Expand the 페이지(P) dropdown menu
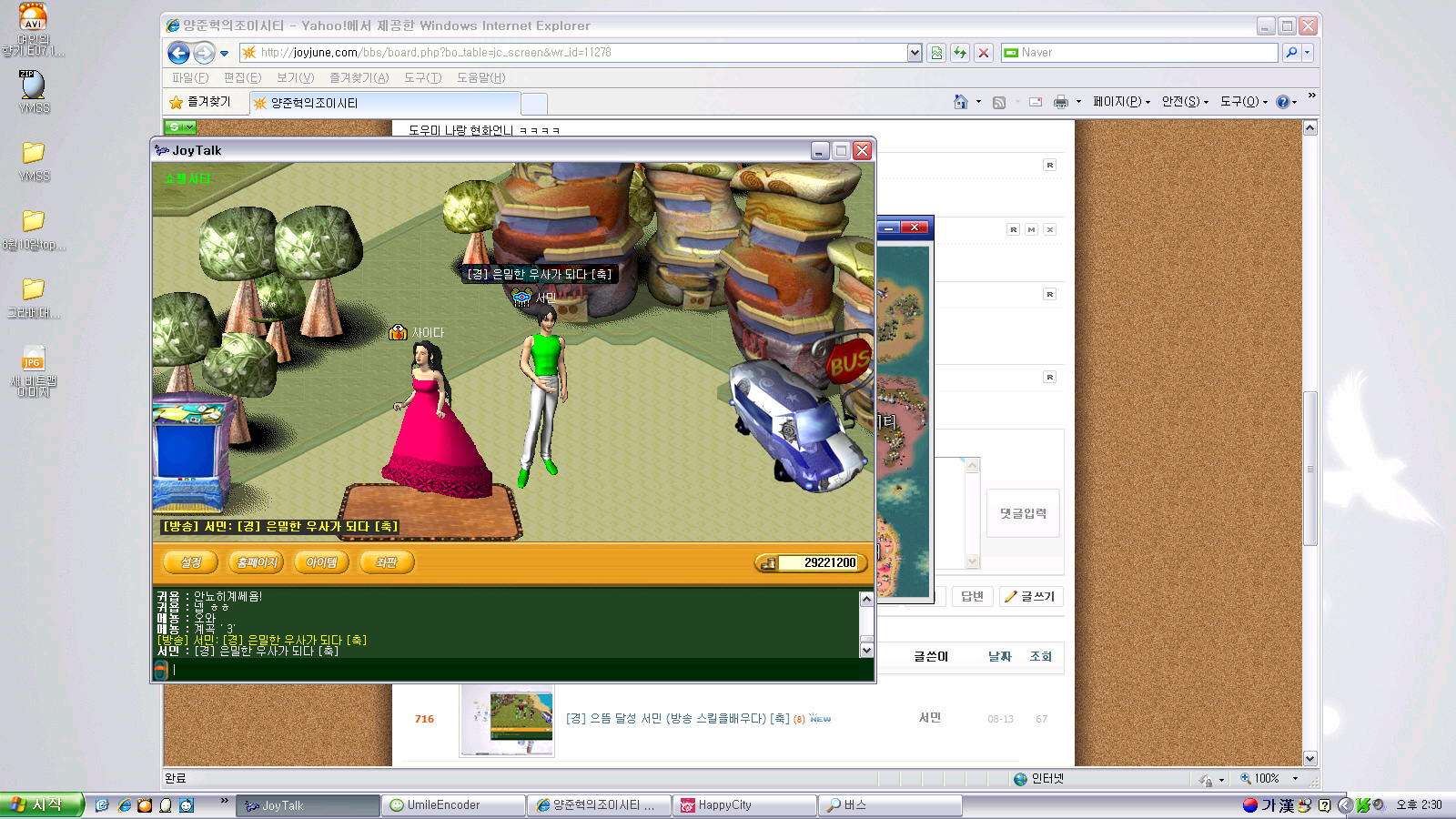Viewport: 1456px width, 819px height. click(x=1121, y=102)
